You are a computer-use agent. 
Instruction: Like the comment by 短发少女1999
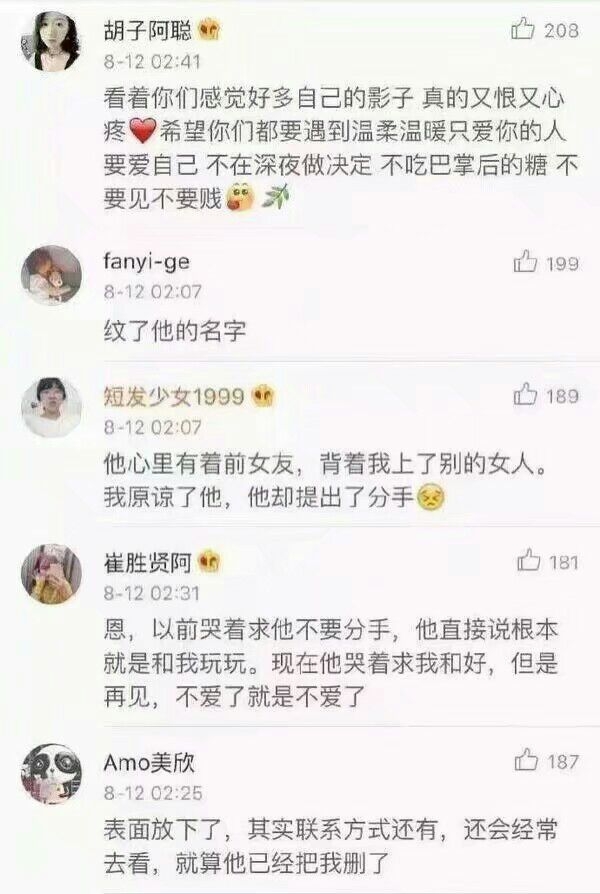(x=525, y=395)
